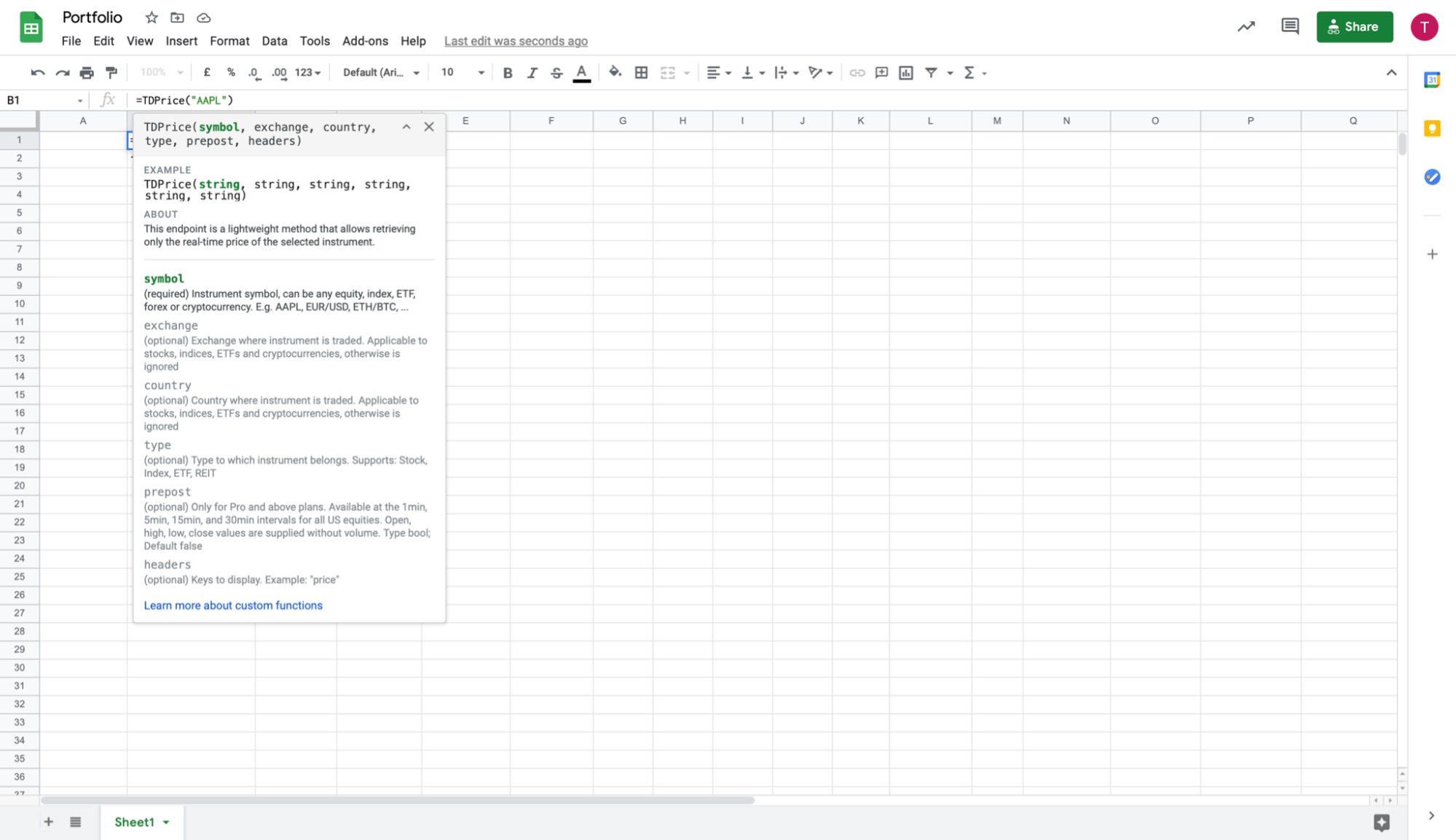The image size is (1456, 840).
Task: Open Learn more about custom functions link
Action: click(x=232, y=605)
